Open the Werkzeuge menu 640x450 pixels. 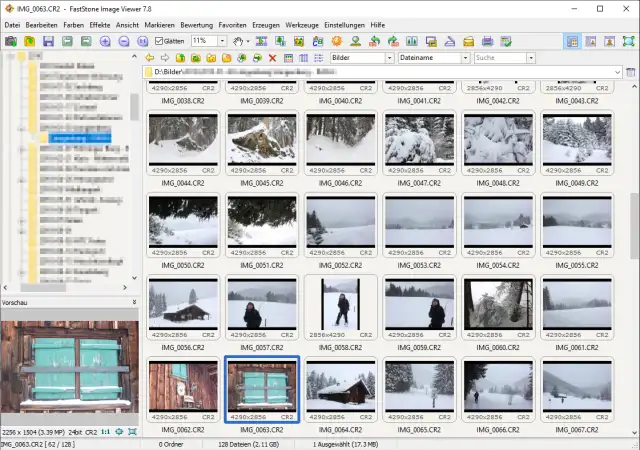tap(302, 24)
